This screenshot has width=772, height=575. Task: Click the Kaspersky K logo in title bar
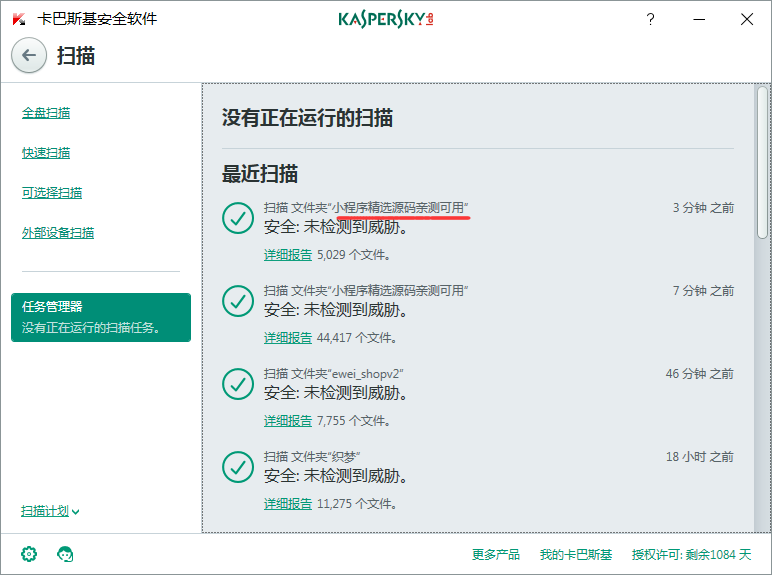[19, 19]
